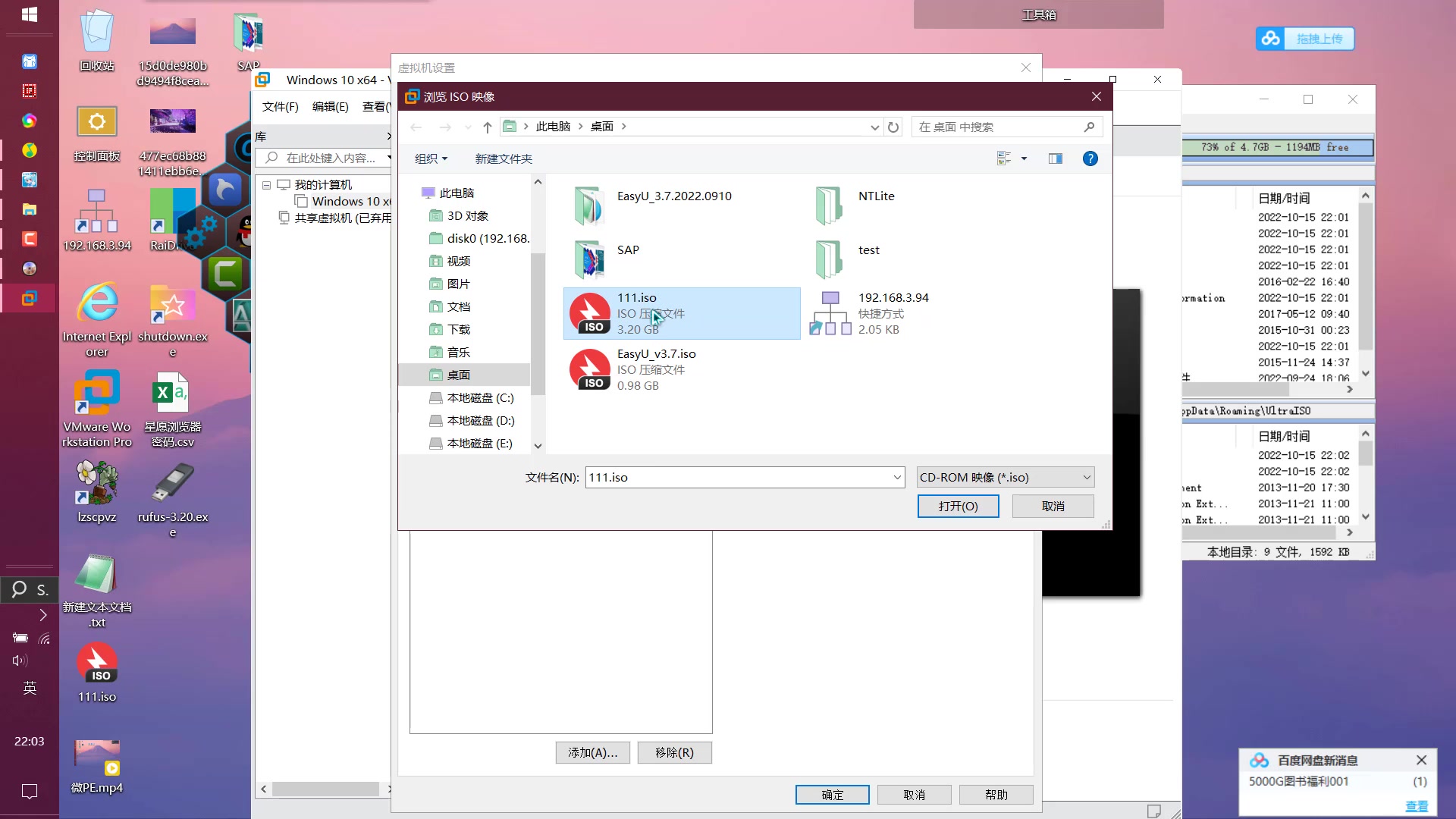
Task: Select 此电脑 in the navigation tree
Action: 448,193
